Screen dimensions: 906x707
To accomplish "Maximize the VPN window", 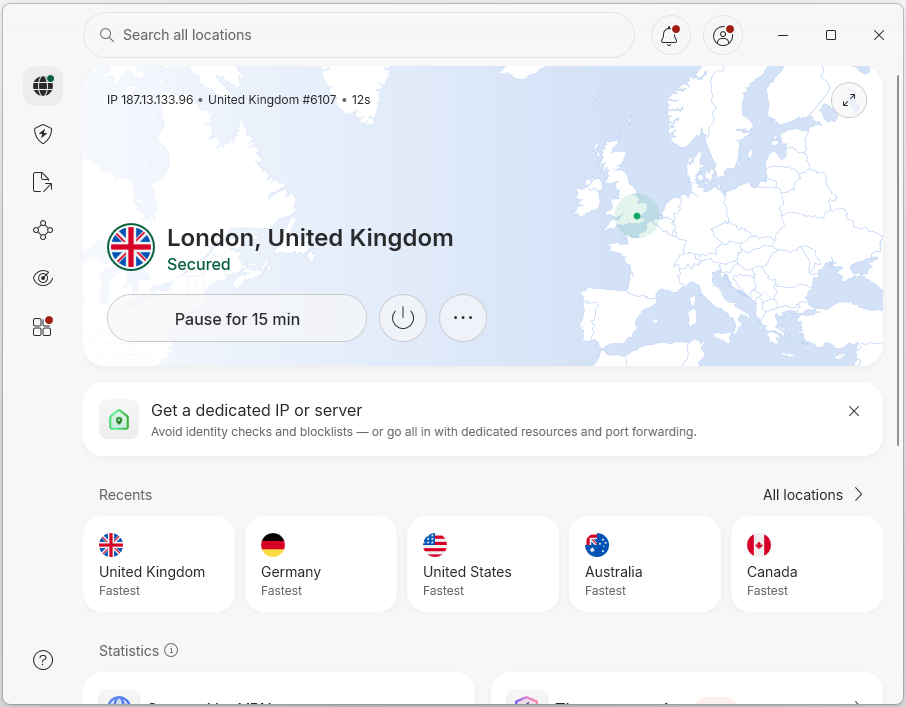I will coord(831,35).
